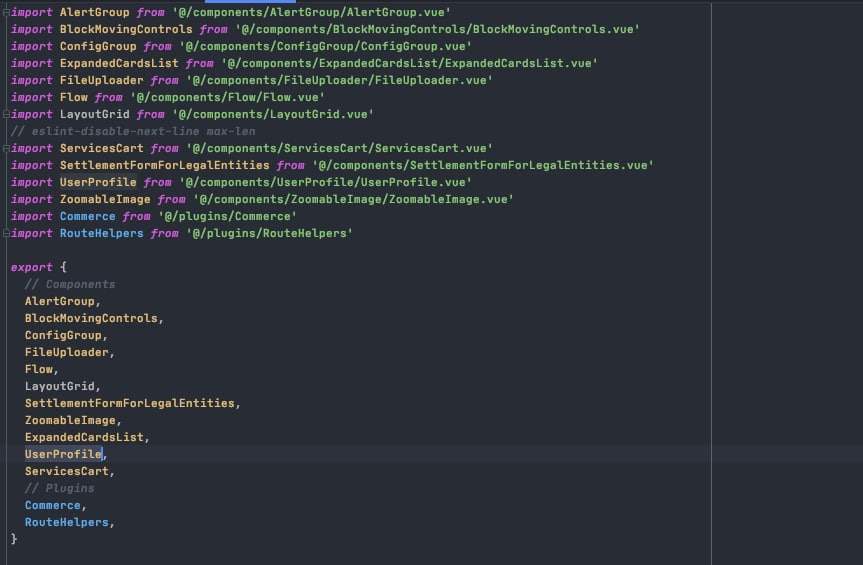Click selected UserProfile in the export list

(63, 454)
